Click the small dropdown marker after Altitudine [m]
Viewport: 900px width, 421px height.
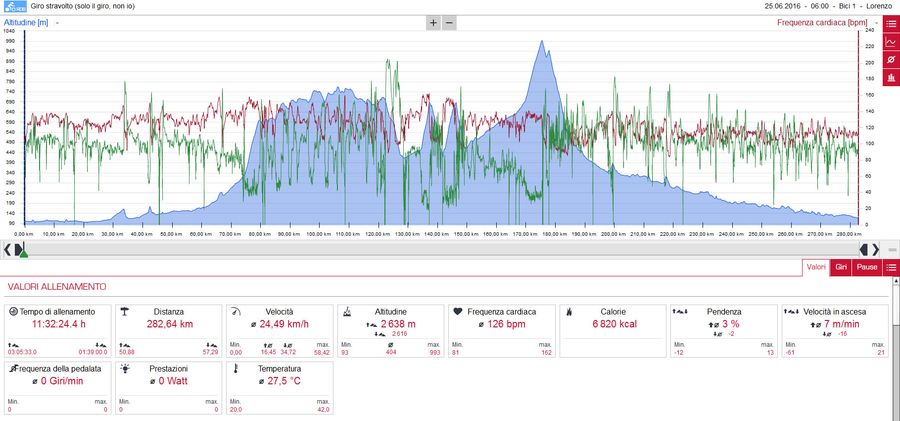[x=57, y=22]
